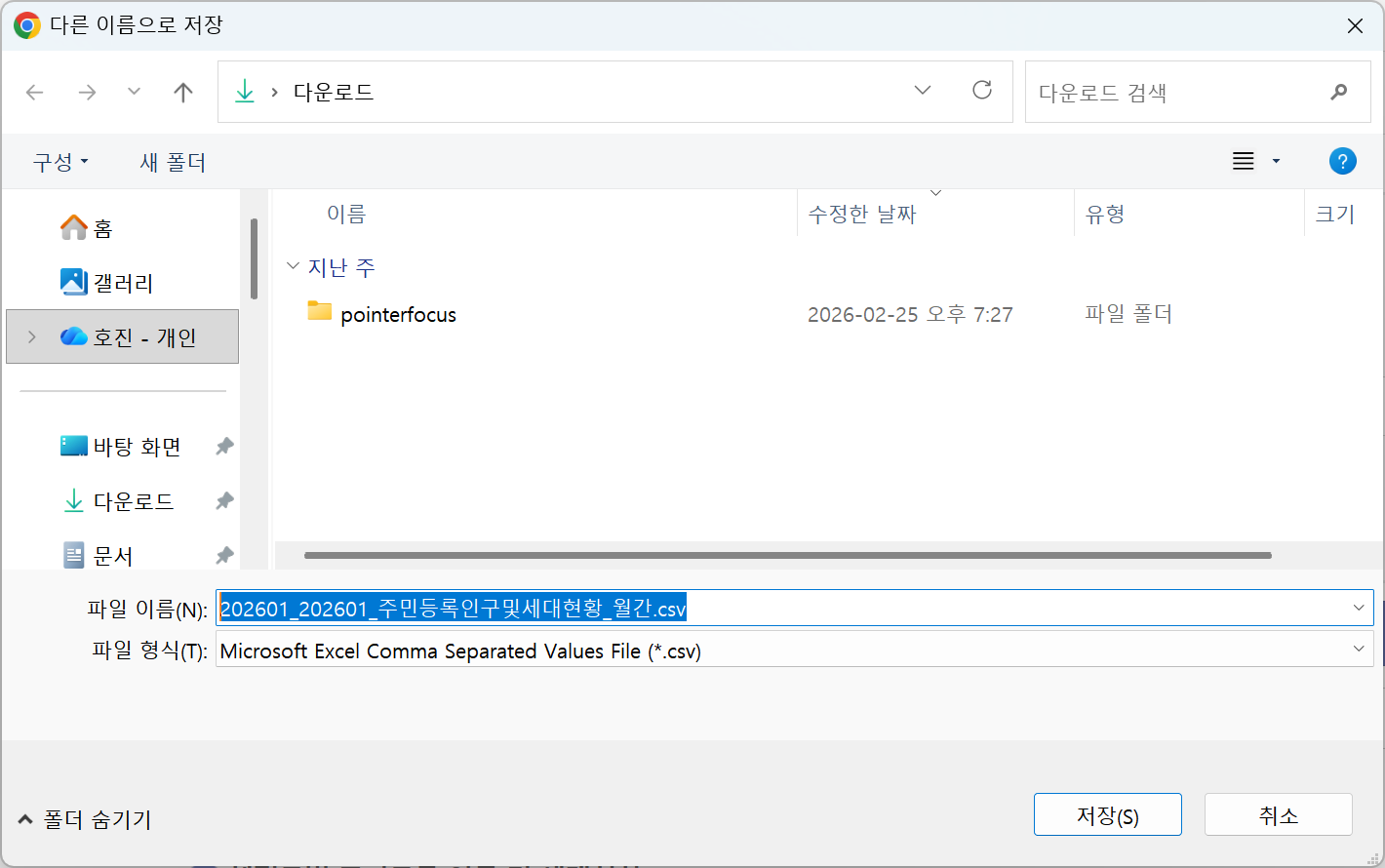Click the forward navigation arrow
This screenshot has height=868, width=1385.
click(x=88, y=93)
